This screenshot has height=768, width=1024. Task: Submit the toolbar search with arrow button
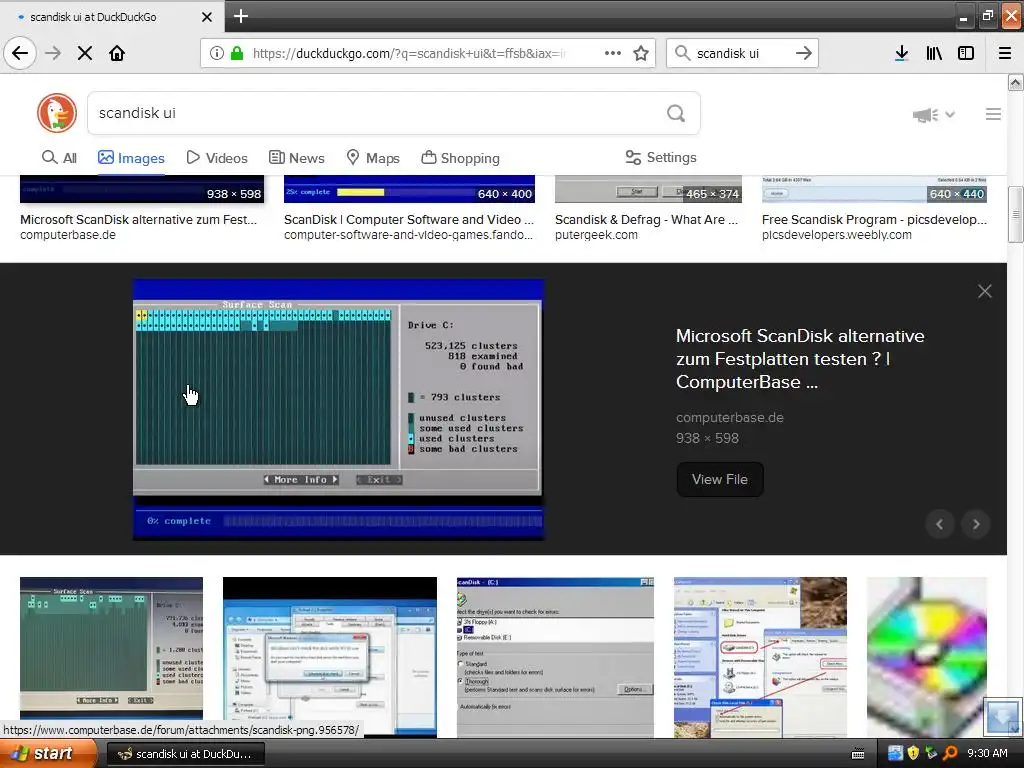point(804,53)
